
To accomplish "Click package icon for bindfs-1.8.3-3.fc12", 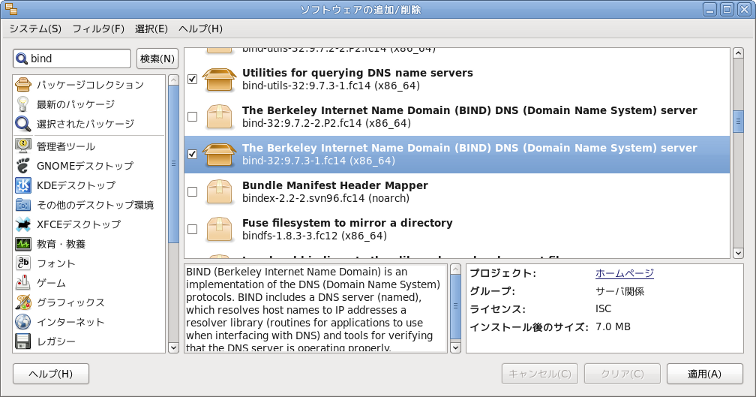I will (219, 230).
